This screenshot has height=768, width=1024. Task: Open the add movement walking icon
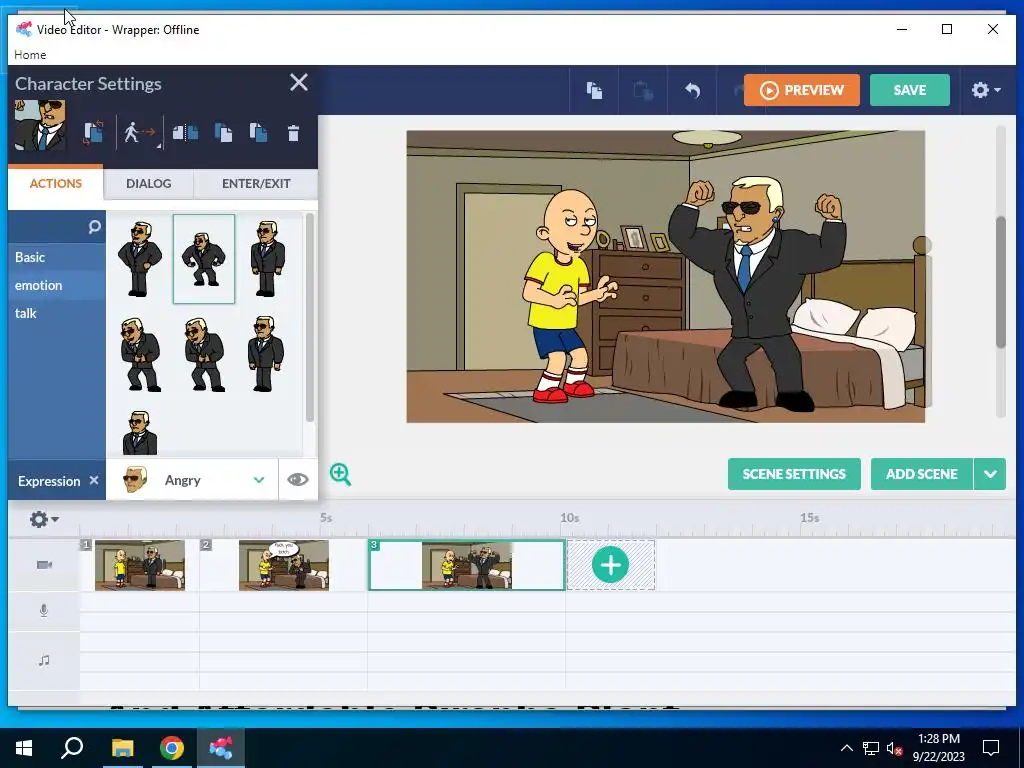pos(139,133)
